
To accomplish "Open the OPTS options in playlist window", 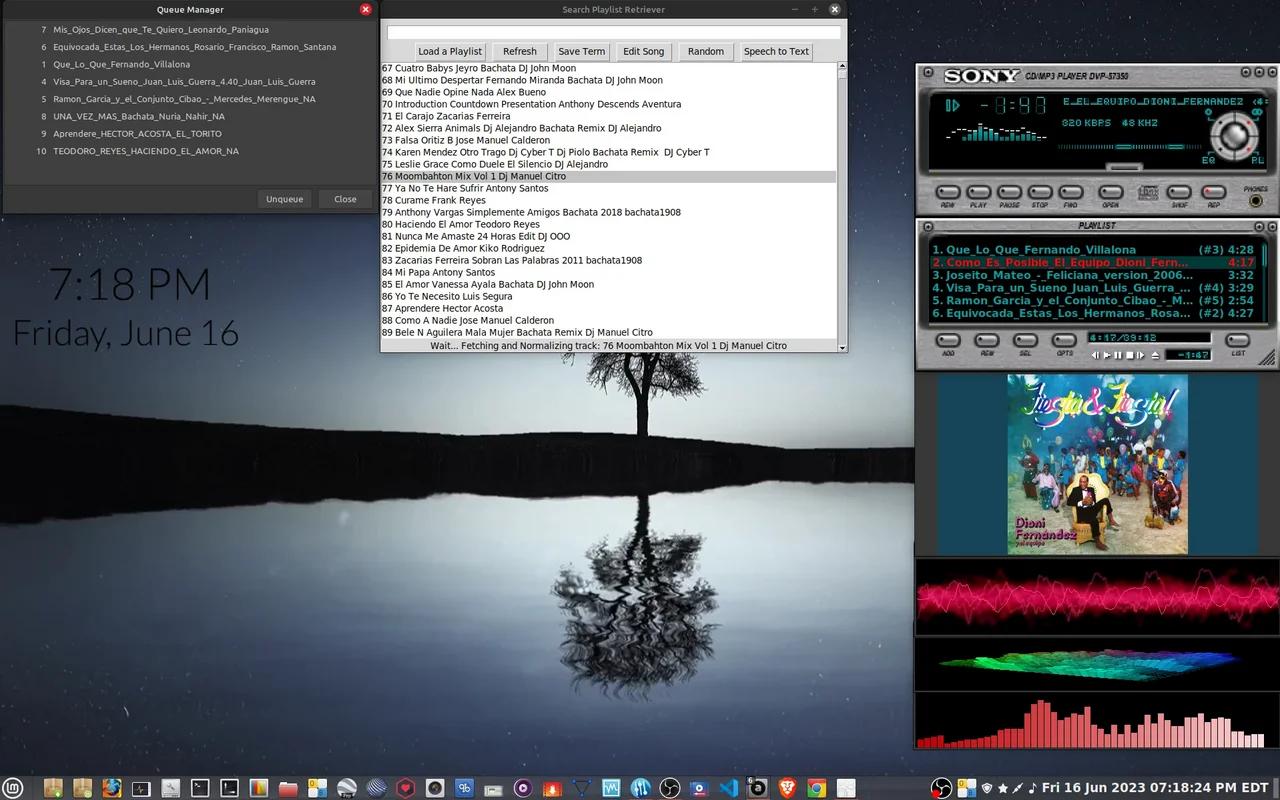I will tap(1064, 341).
